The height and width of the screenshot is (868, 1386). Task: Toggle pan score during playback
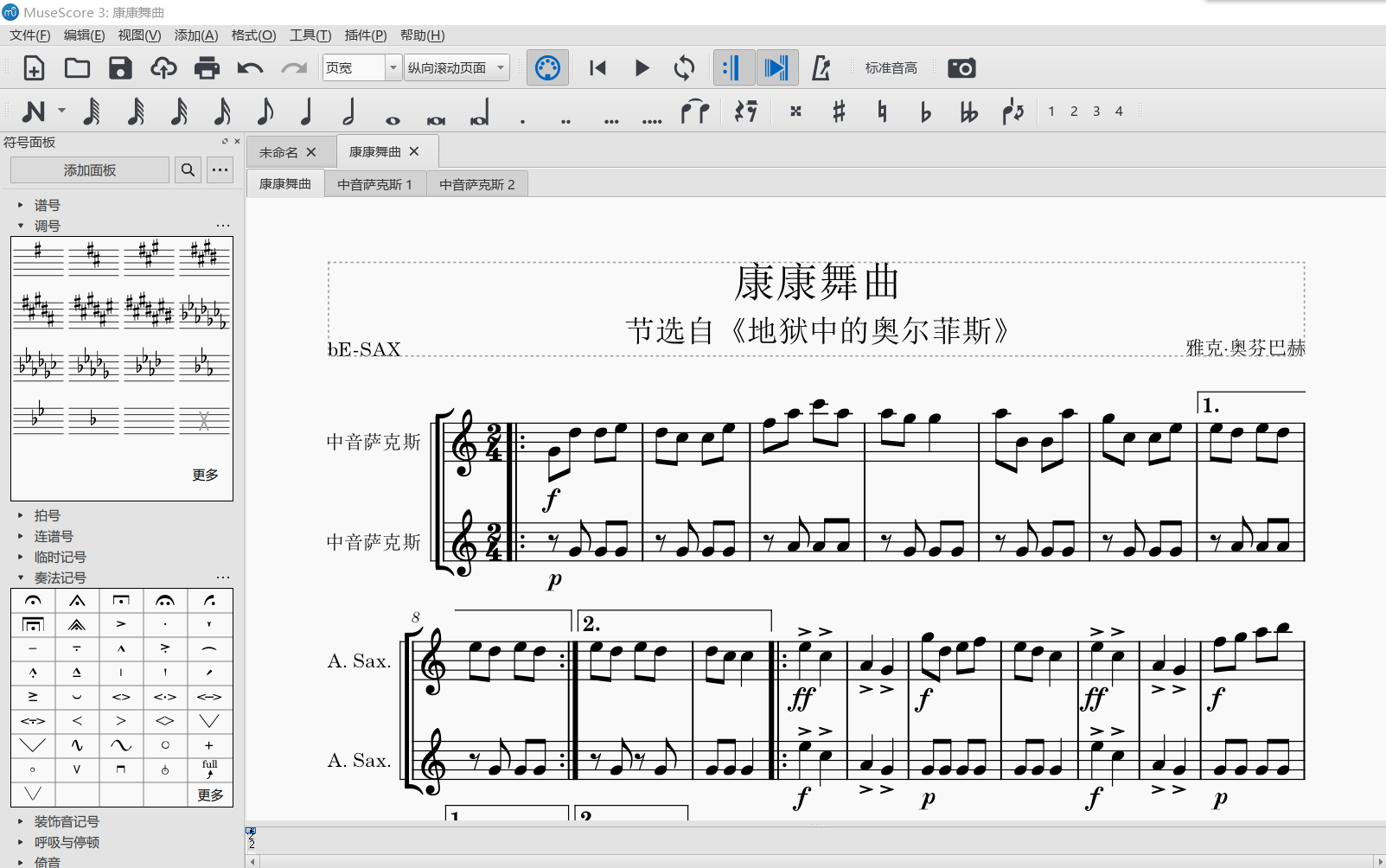point(776,67)
